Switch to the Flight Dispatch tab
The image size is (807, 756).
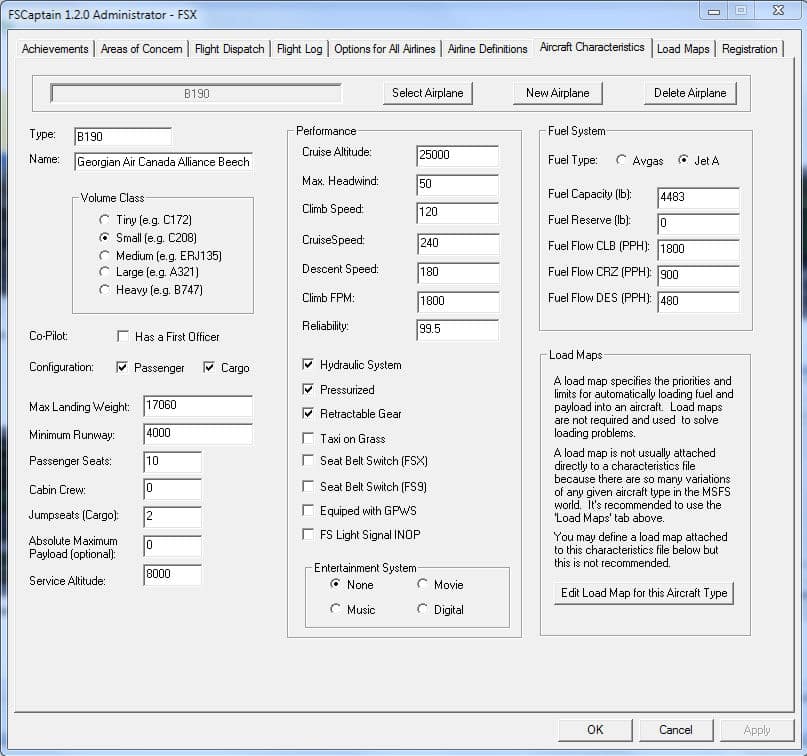pyautogui.click(x=229, y=49)
